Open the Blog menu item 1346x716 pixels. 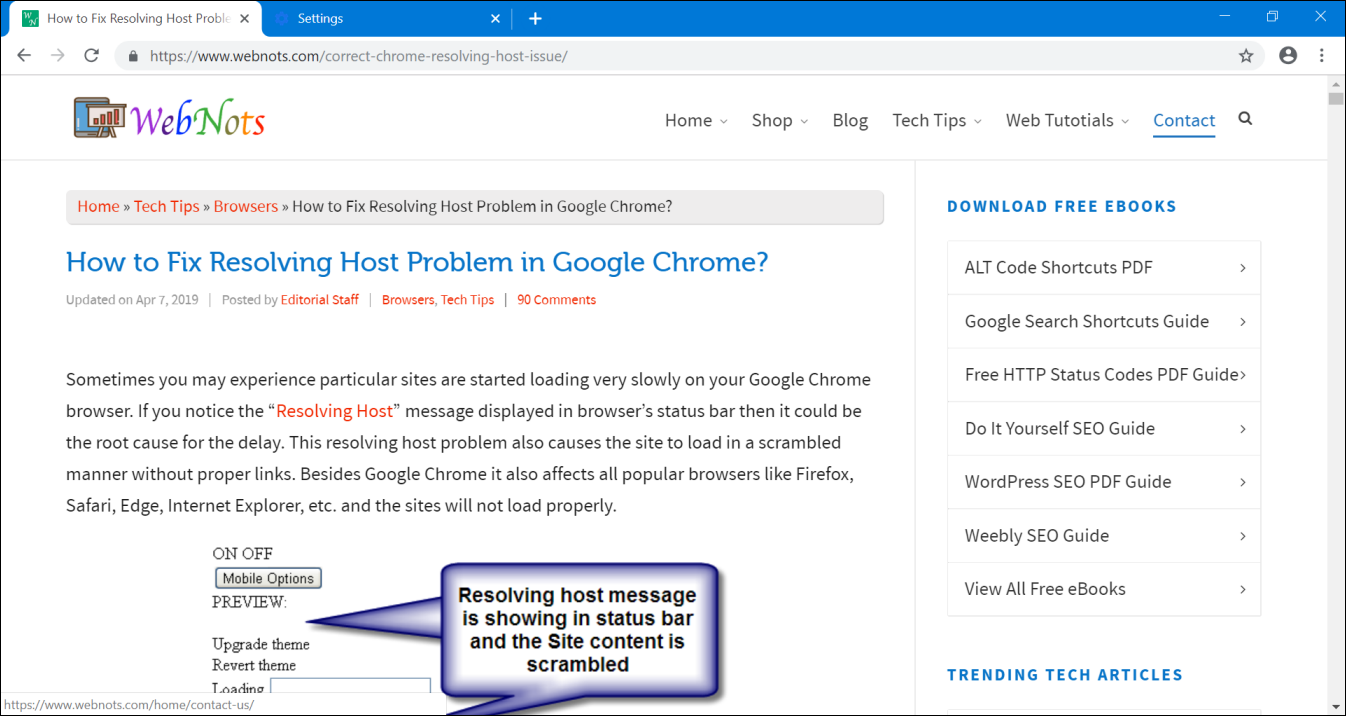pos(850,120)
